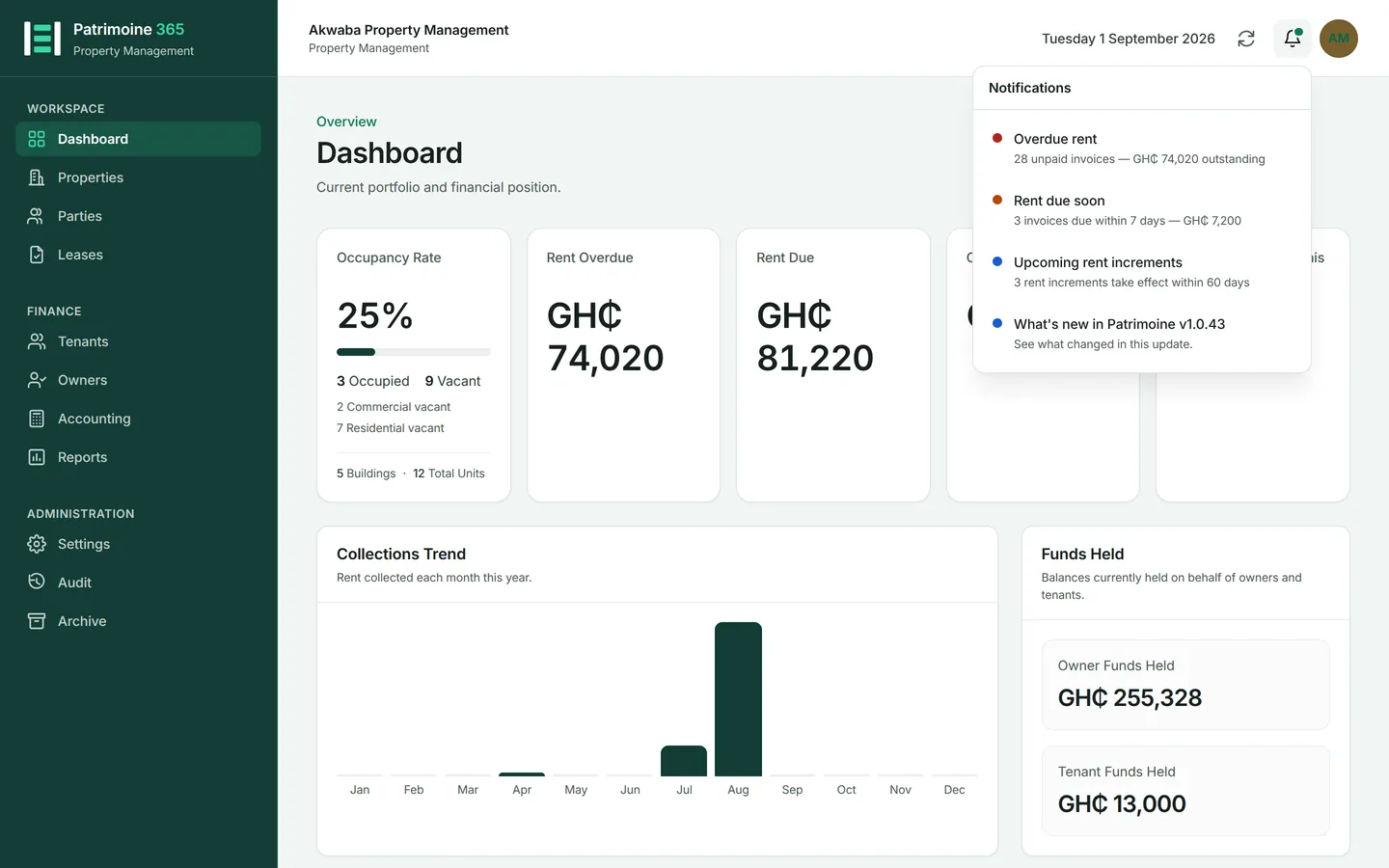Screen dimensions: 1389x868
Task: Click the Dashboard grid icon in sidebar
Action: (x=37, y=139)
